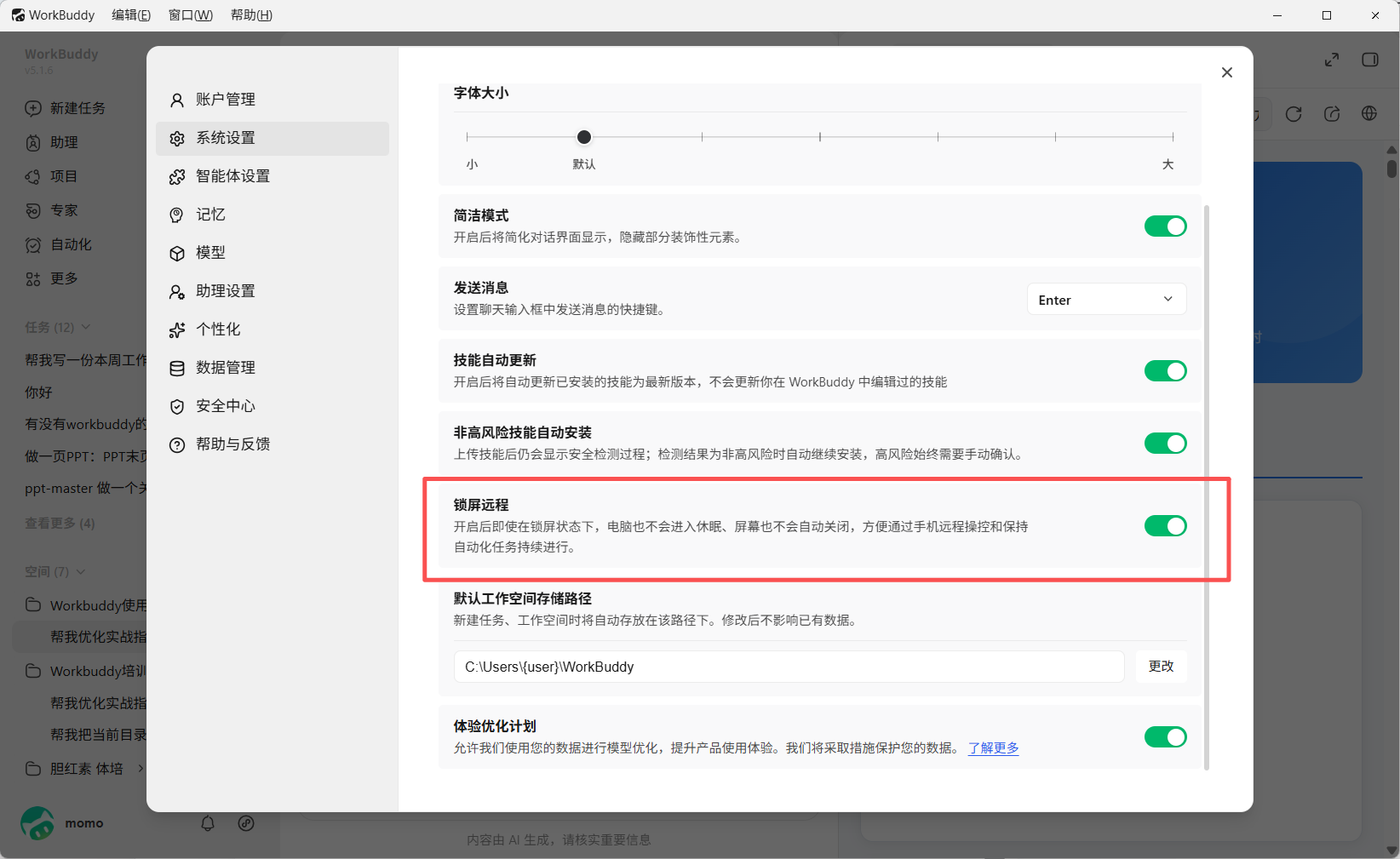Toggle 体验优化计划 switch
This screenshot has height=859, width=1400.
[1166, 737]
